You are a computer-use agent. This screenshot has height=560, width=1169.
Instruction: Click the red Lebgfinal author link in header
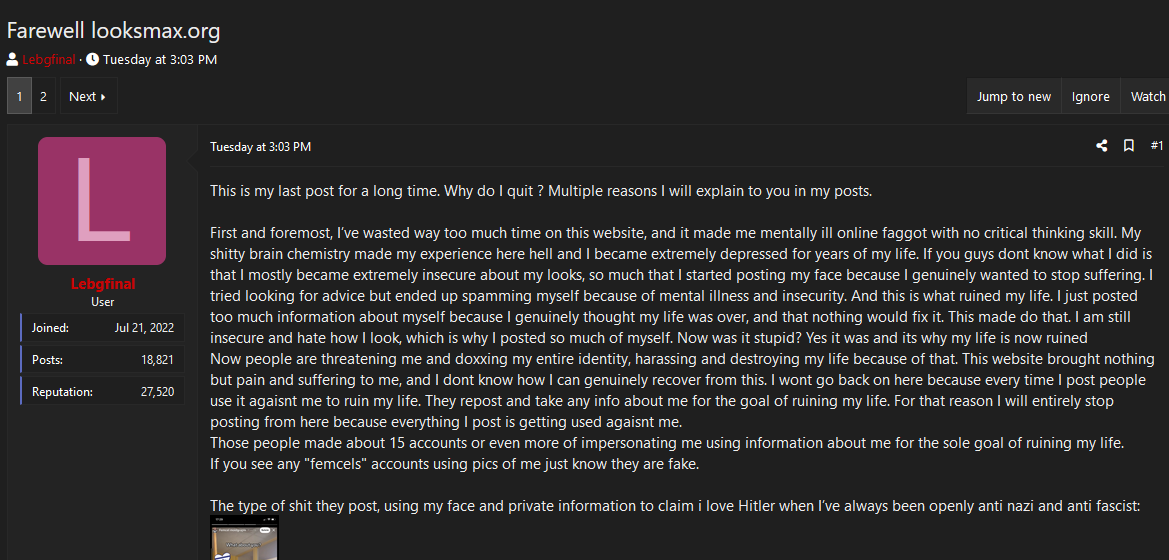(48, 59)
